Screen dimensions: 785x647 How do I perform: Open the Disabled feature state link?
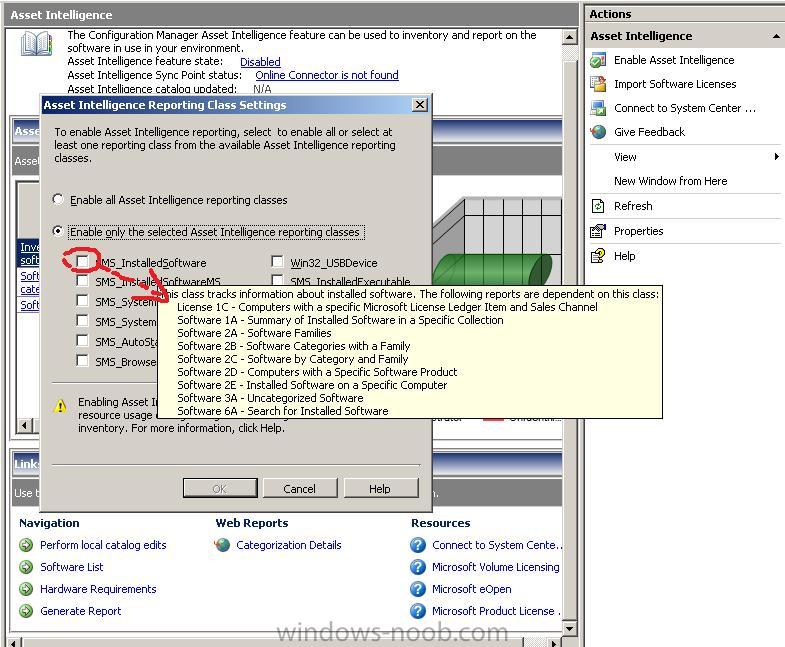(x=260, y=62)
